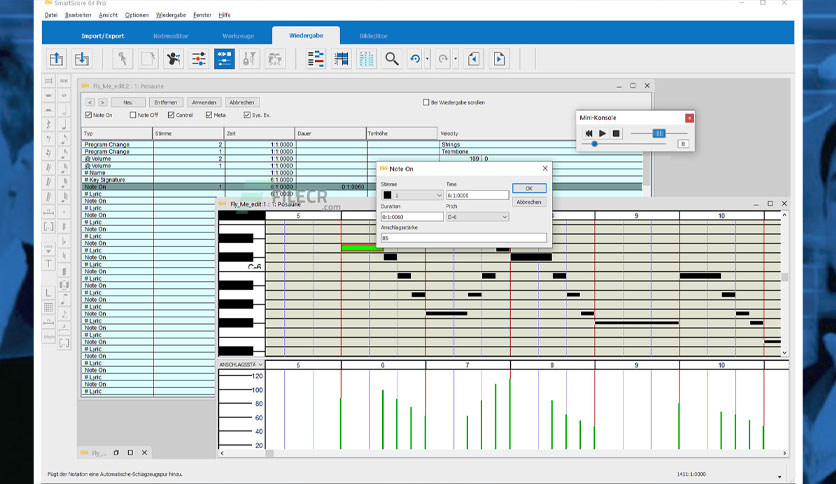Image resolution: width=836 pixels, height=484 pixels.
Task: Click the download/import arrow toolbar icon
Action: (82, 59)
